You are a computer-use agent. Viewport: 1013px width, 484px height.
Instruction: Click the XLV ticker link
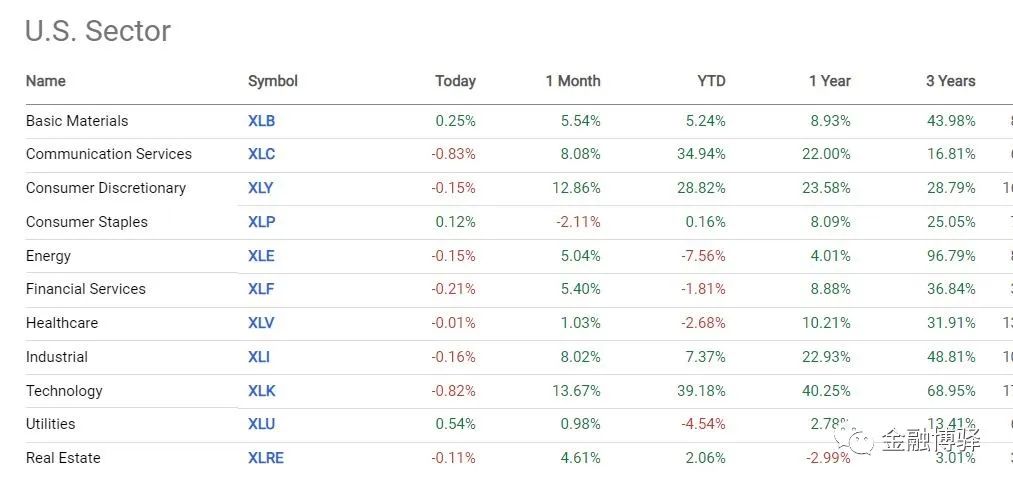click(x=260, y=323)
